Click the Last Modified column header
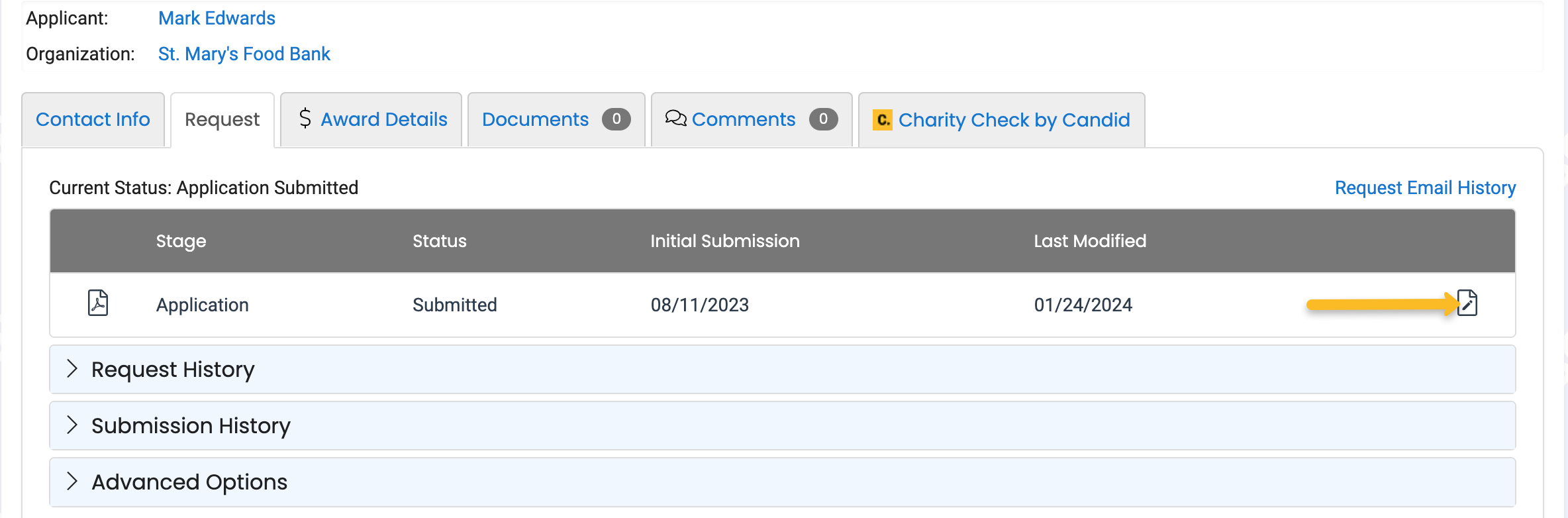Viewport: 1568px width, 518px height. pos(1090,241)
